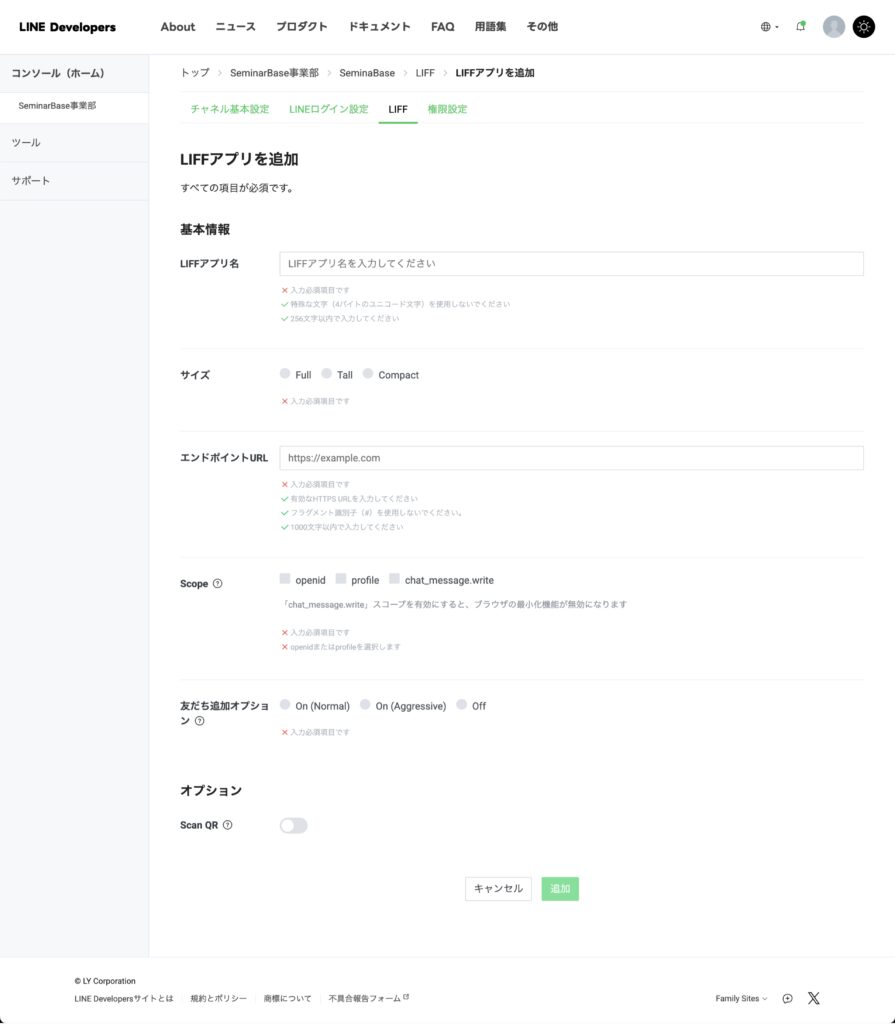Expand the Family Sites dropdown
The image size is (895, 1024).
pyautogui.click(x=741, y=998)
